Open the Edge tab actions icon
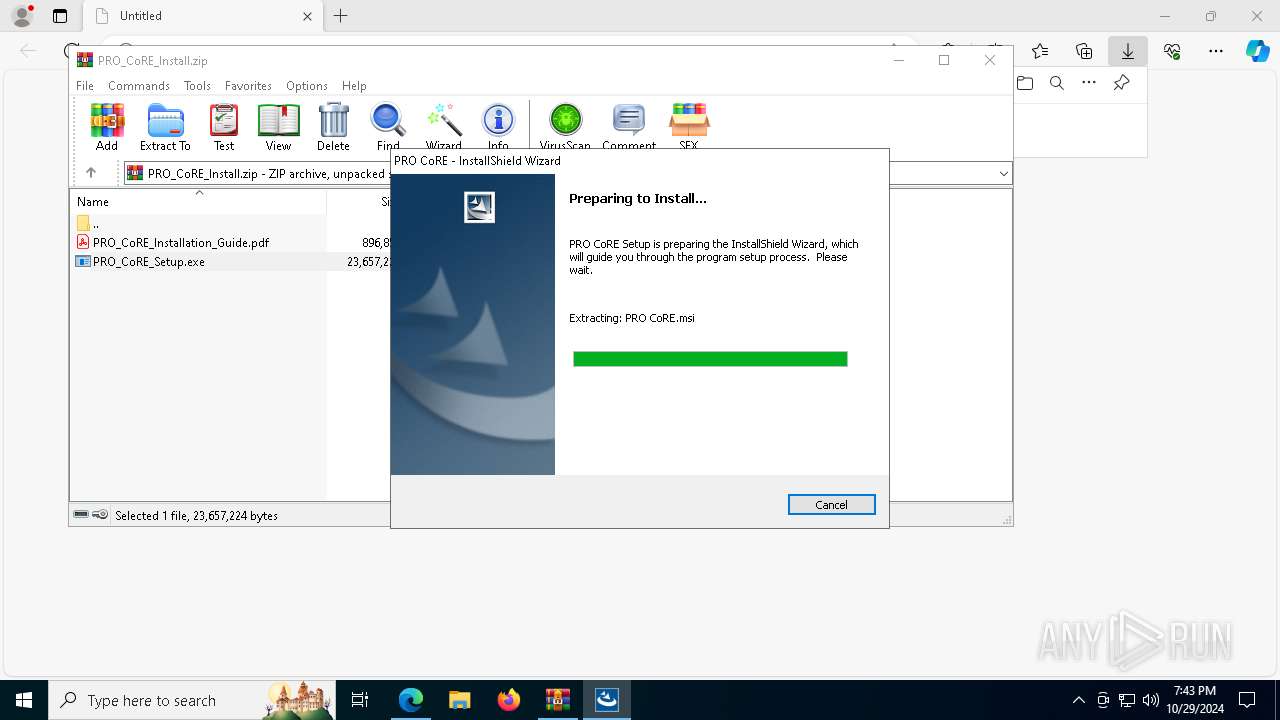The width and height of the screenshot is (1280, 720). tap(60, 16)
